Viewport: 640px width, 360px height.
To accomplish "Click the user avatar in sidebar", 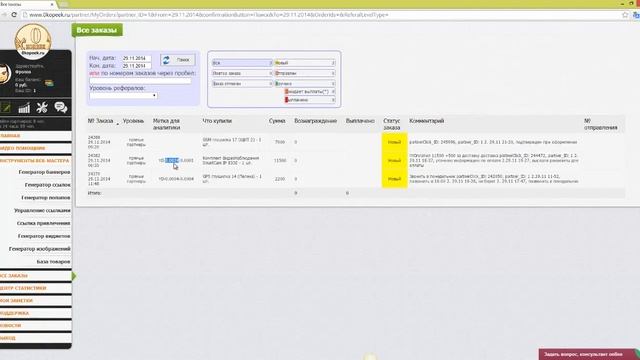I will tap(4, 74).
